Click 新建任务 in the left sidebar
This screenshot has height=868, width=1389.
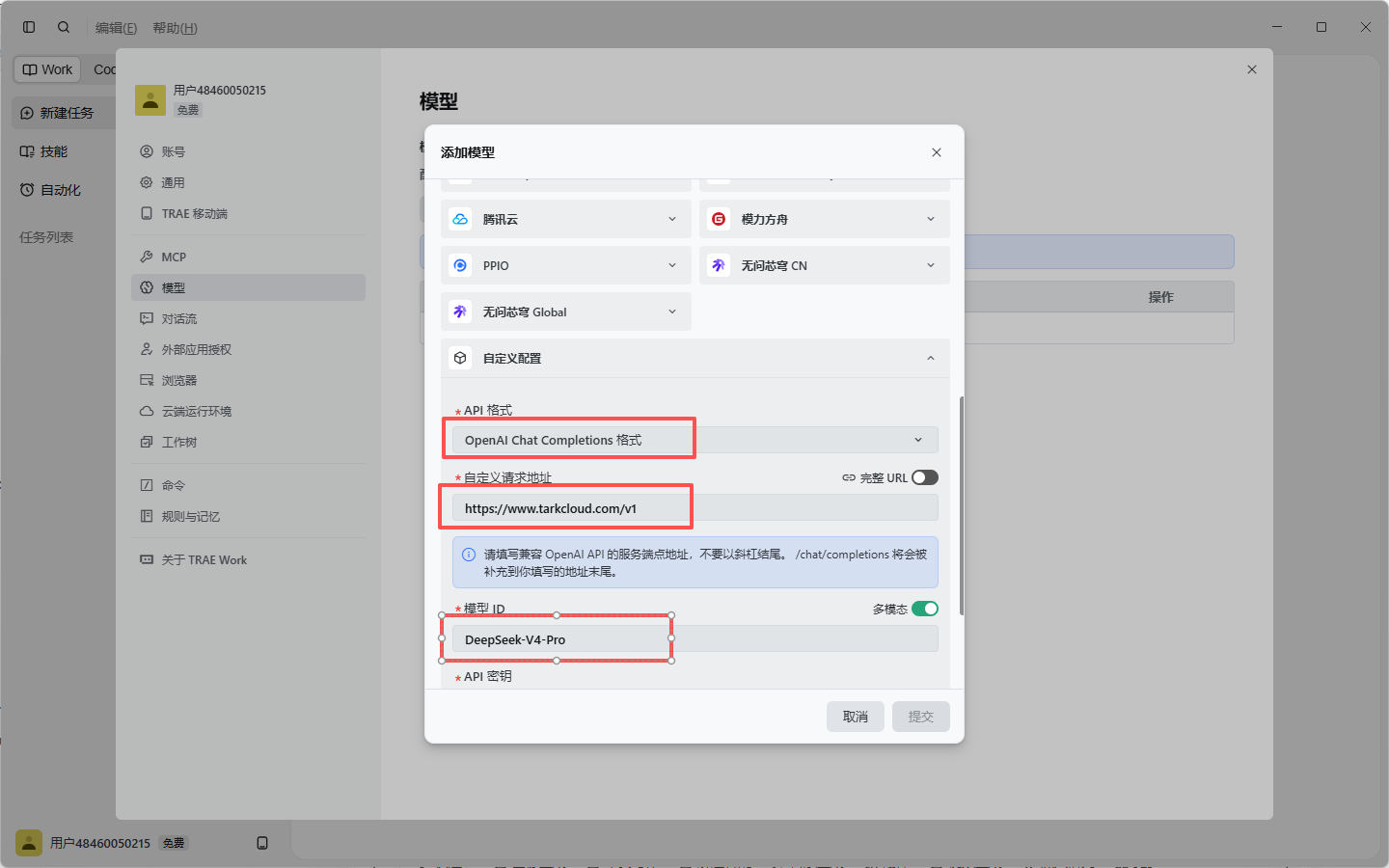tap(64, 113)
